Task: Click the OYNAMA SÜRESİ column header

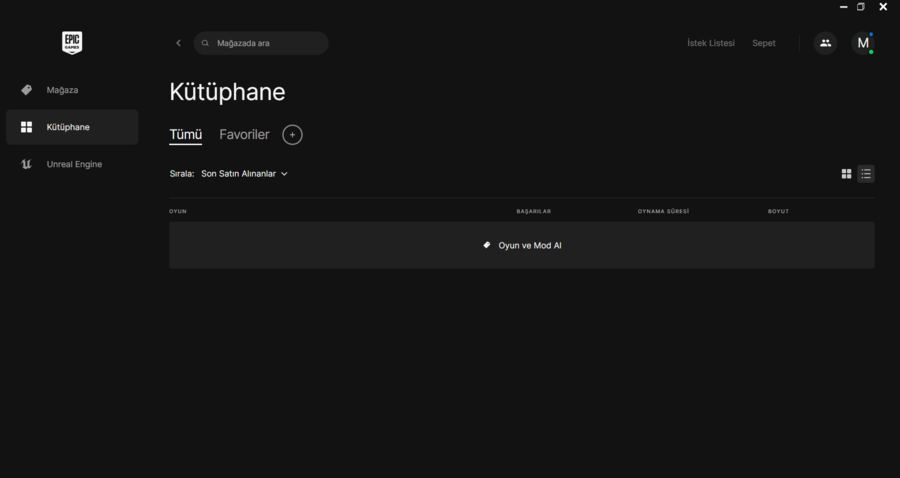Action: [663, 211]
